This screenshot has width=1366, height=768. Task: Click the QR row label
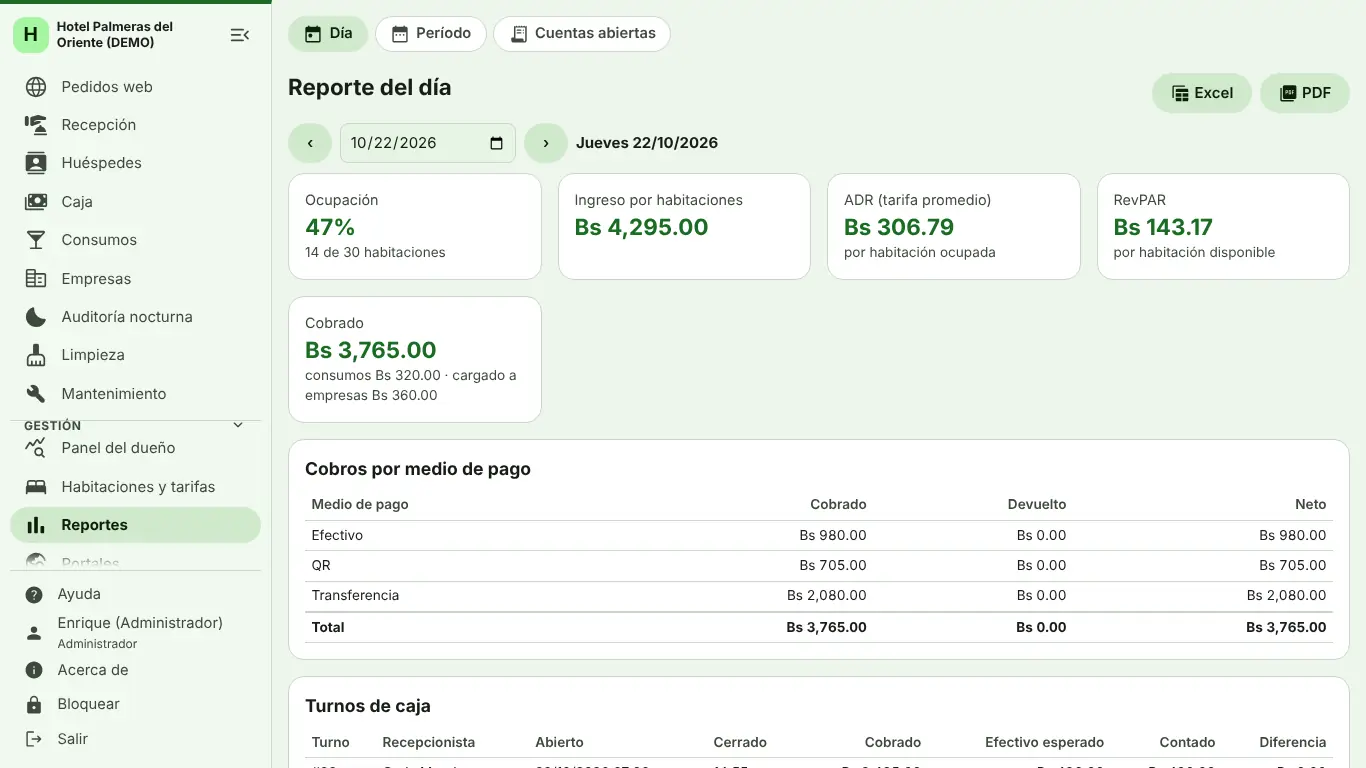pos(321,565)
